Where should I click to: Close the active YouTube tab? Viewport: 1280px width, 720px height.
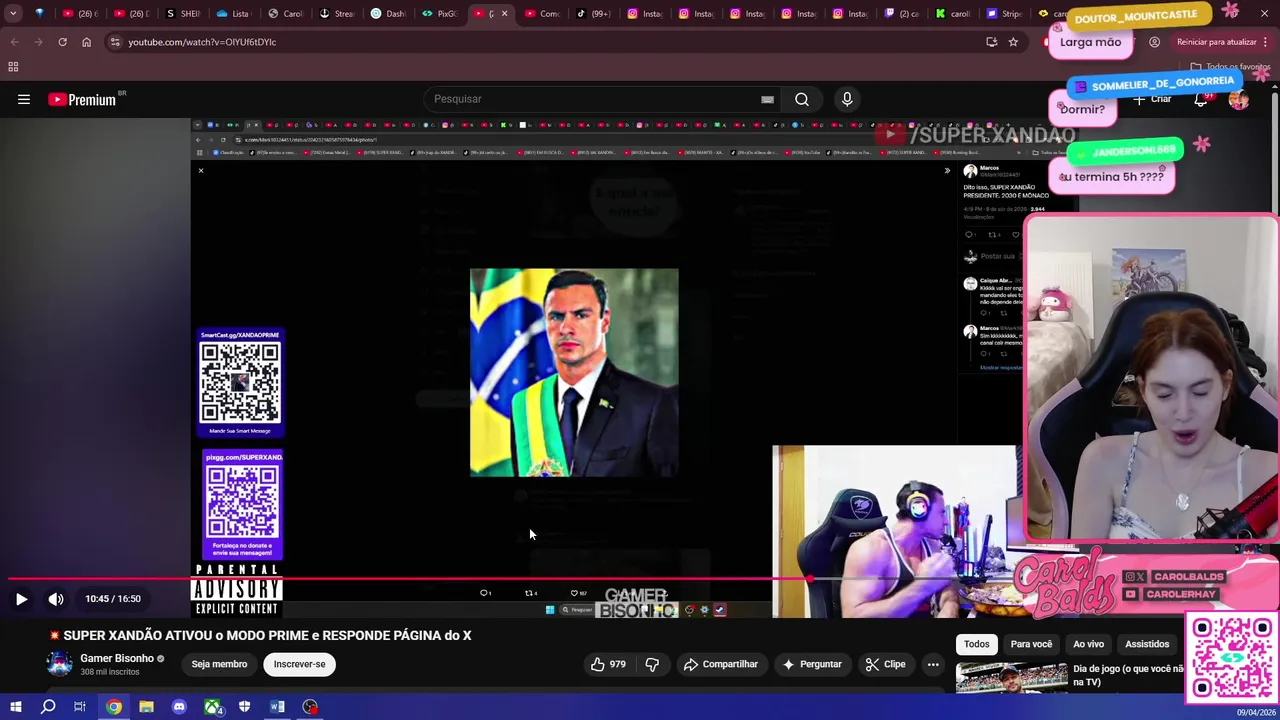coord(504,14)
